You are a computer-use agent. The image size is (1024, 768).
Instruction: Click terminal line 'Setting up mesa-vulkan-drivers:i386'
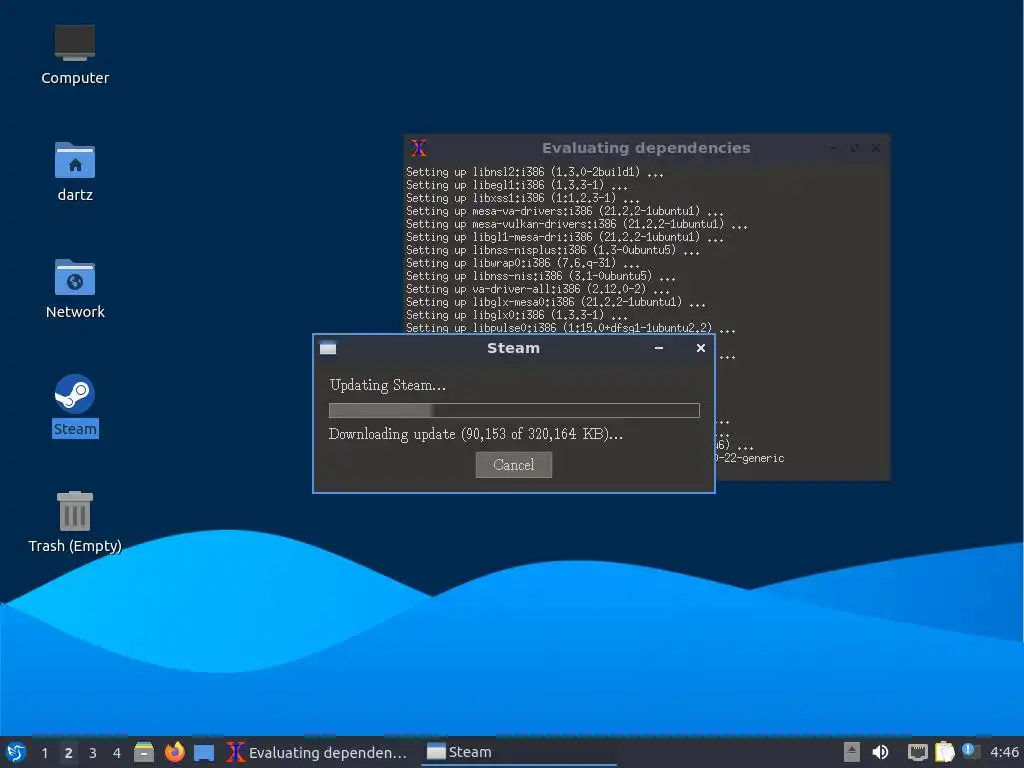coord(577,225)
